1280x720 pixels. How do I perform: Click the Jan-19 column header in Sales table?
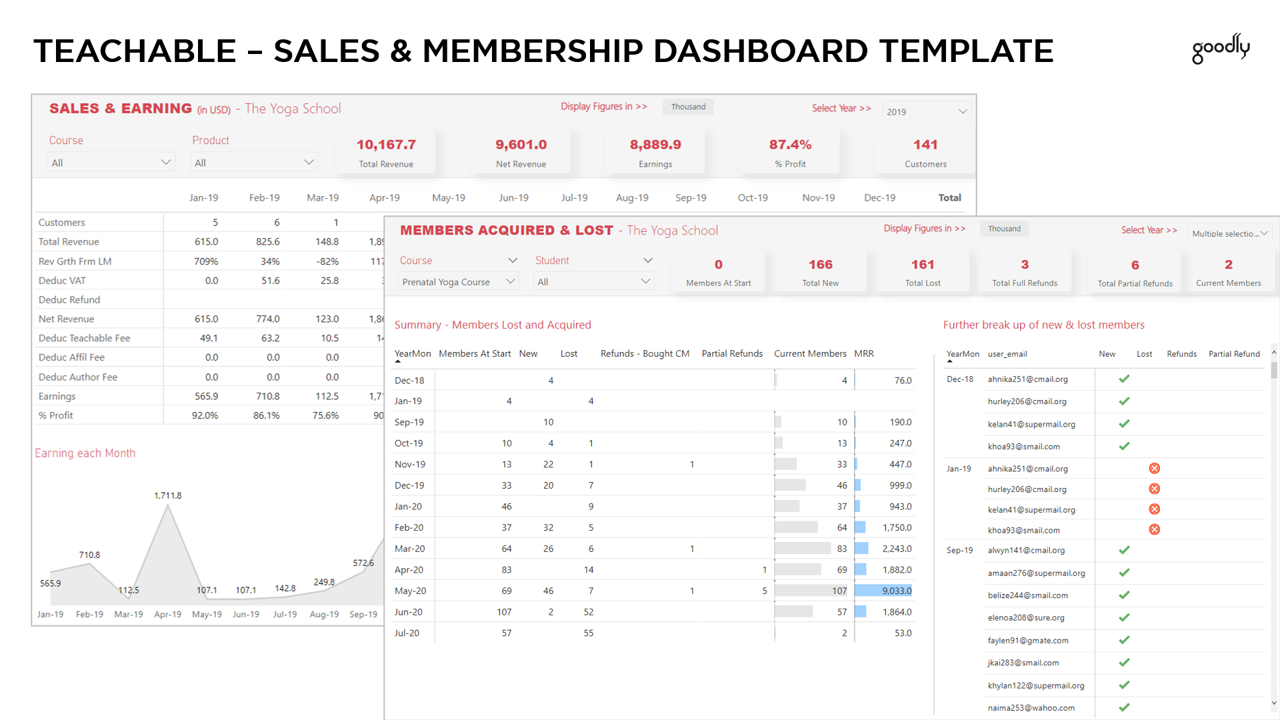pyautogui.click(x=204, y=198)
